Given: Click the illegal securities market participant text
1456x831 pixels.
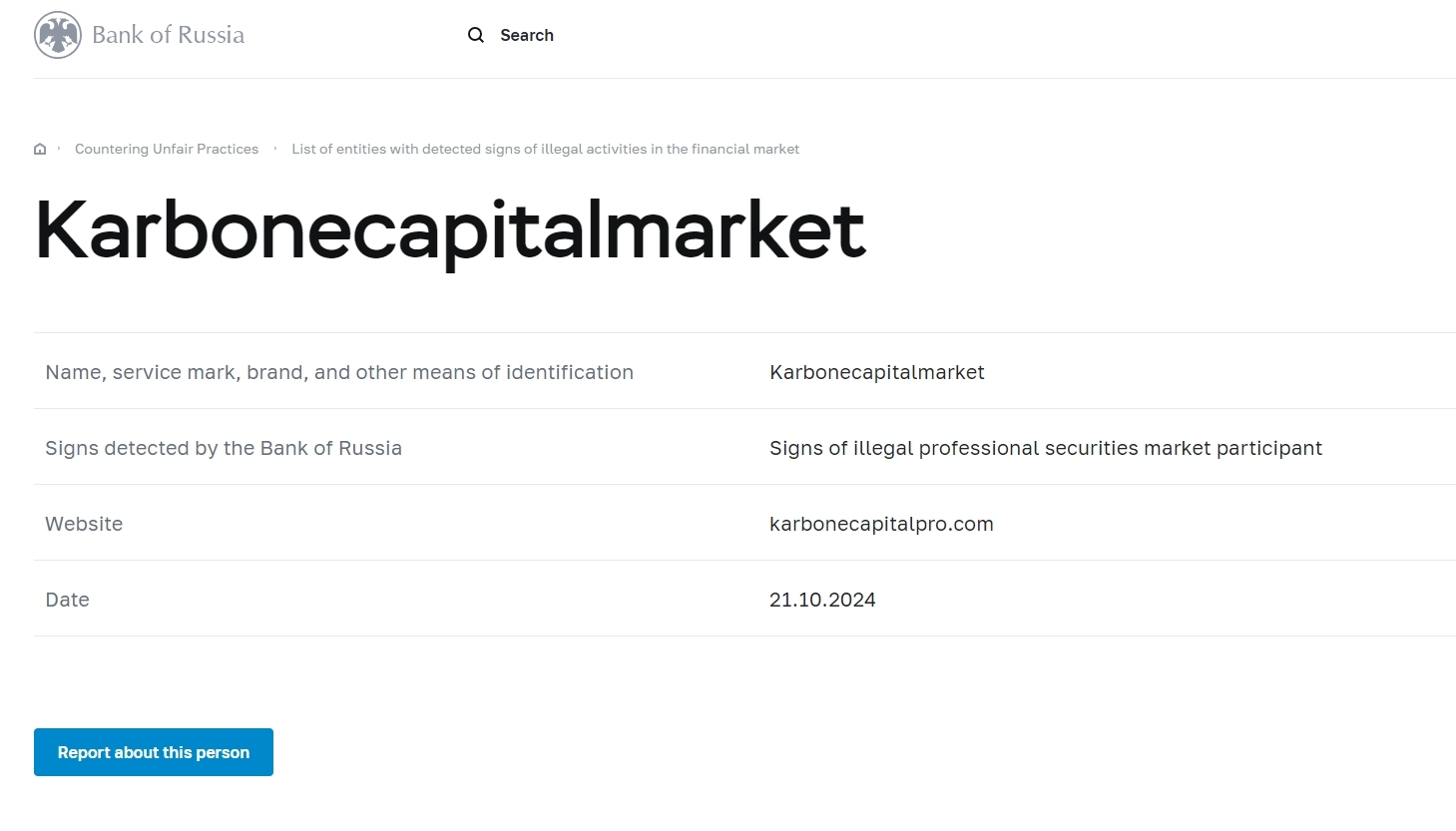Looking at the screenshot, I should [x=1045, y=448].
